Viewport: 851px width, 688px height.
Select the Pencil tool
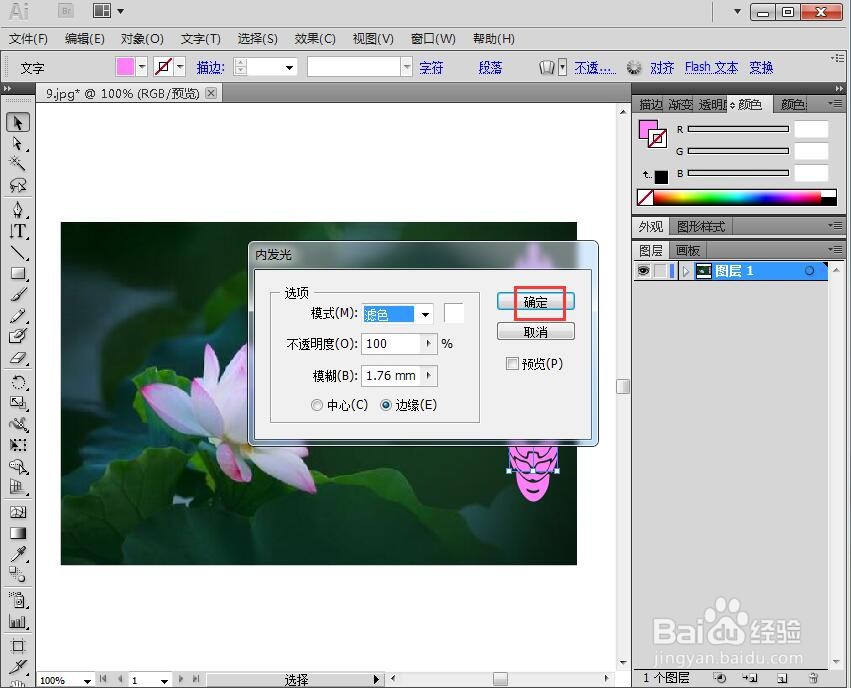click(18, 316)
